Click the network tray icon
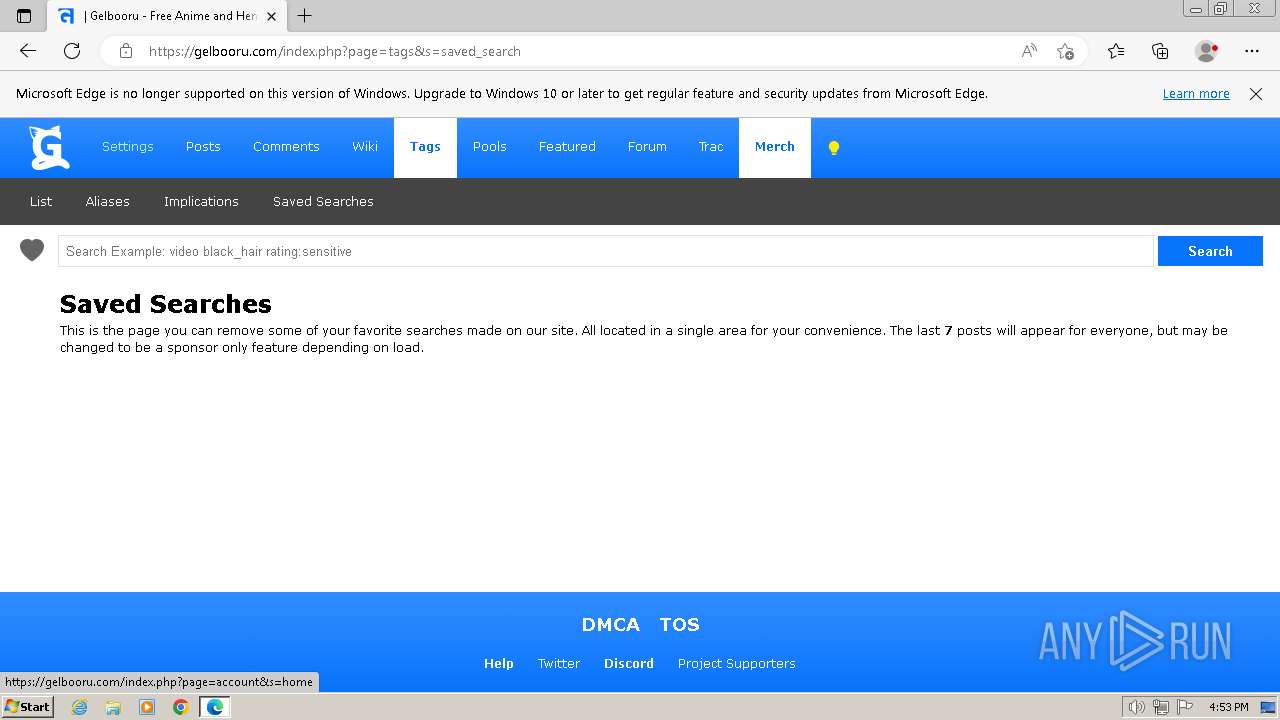This screenshot has height=720, width=1280. tap(1161, 707)
